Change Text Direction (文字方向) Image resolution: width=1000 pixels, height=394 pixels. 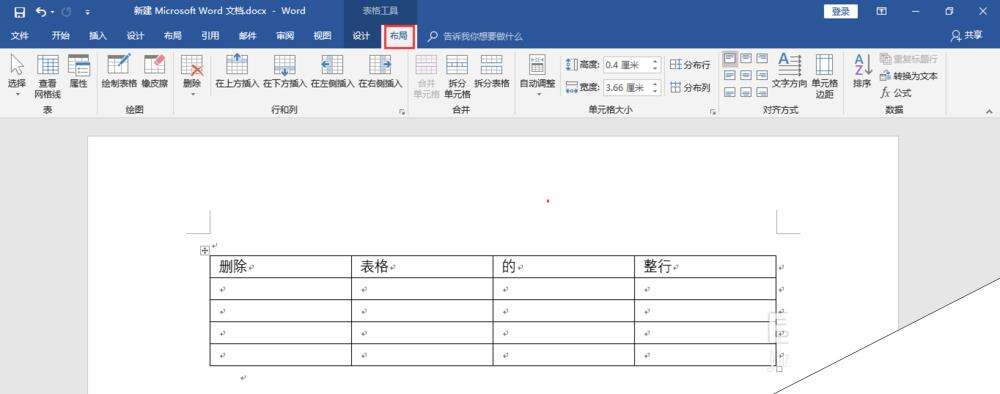pyautogui.click(x=790, y=71)
